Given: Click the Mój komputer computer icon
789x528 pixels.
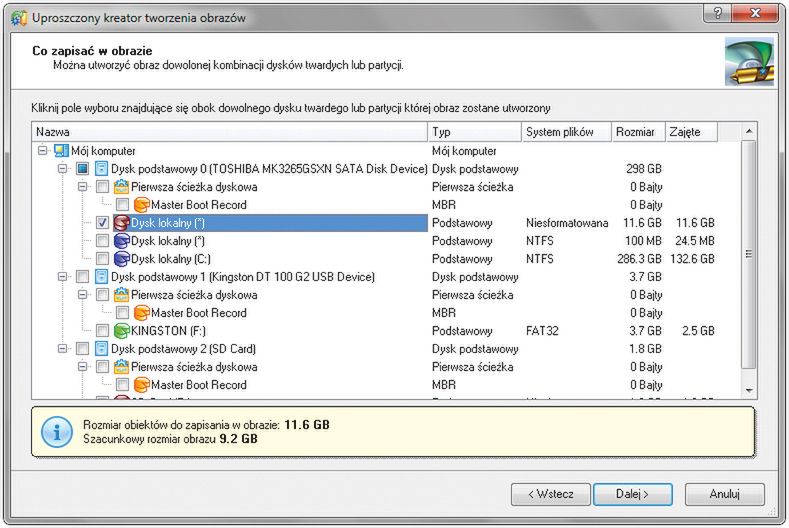Looking at the screenshot, I should click(x=61, y=150).
